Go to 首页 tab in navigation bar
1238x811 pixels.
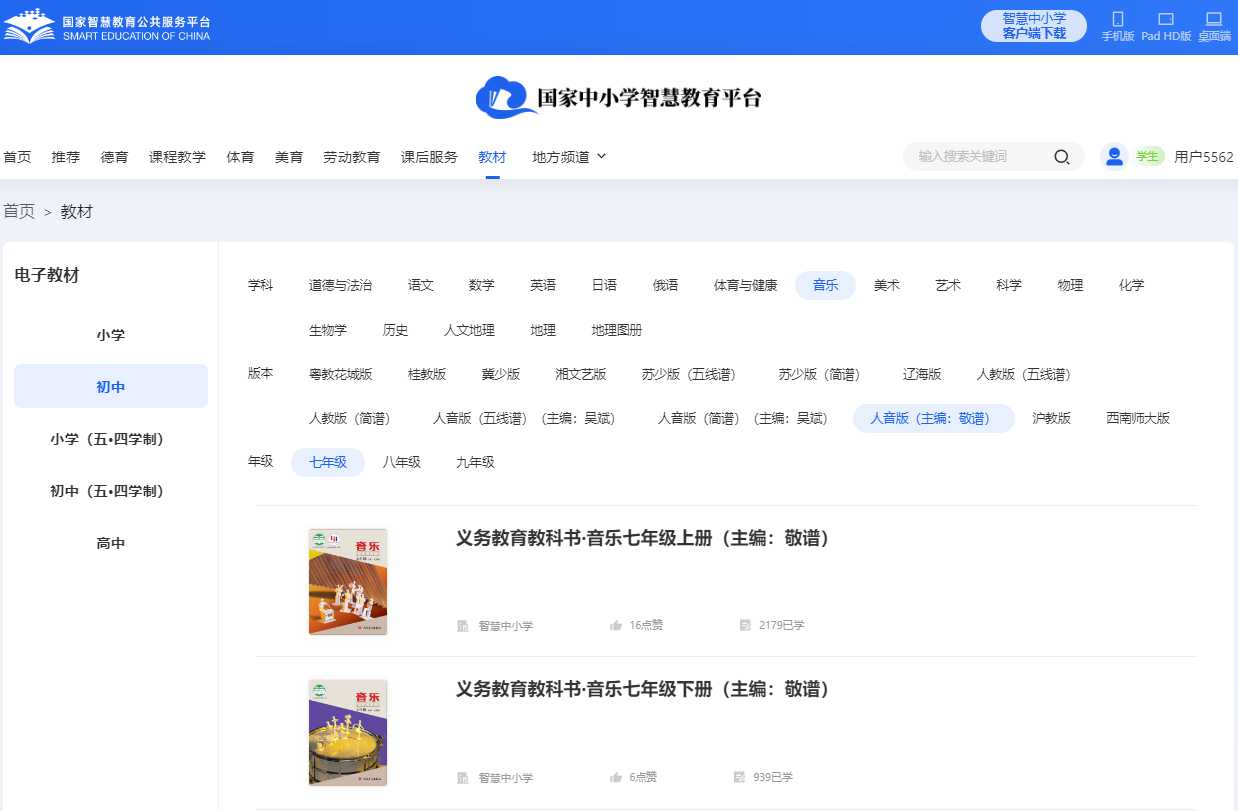coord(17,157)
